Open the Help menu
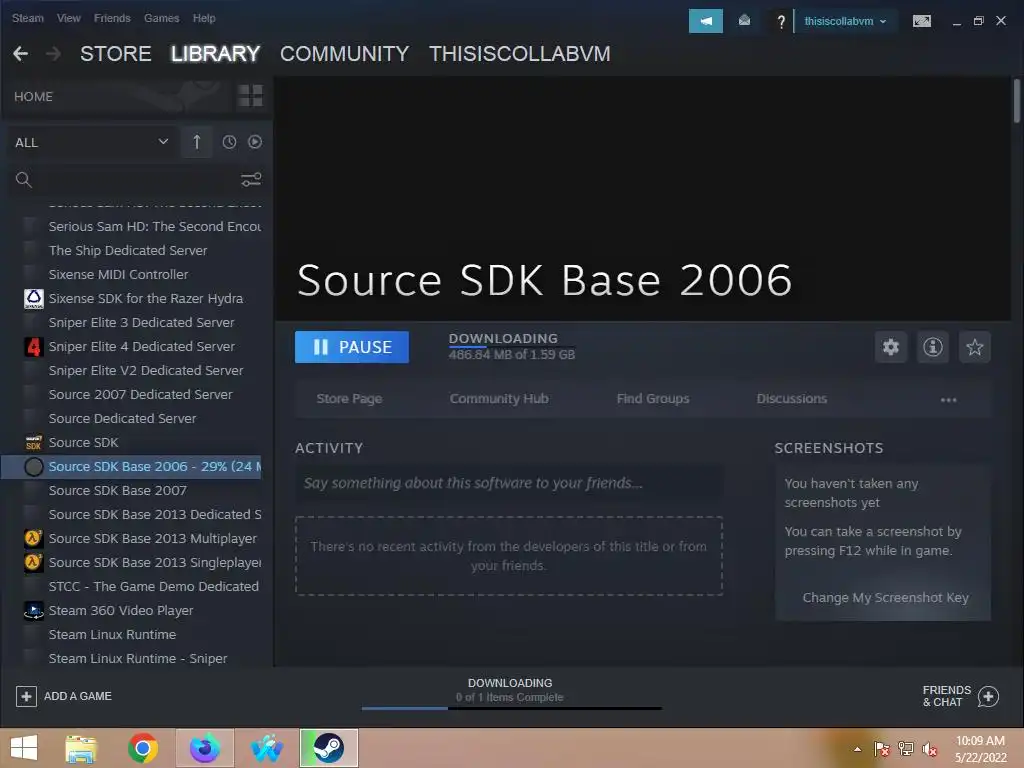 204,18
